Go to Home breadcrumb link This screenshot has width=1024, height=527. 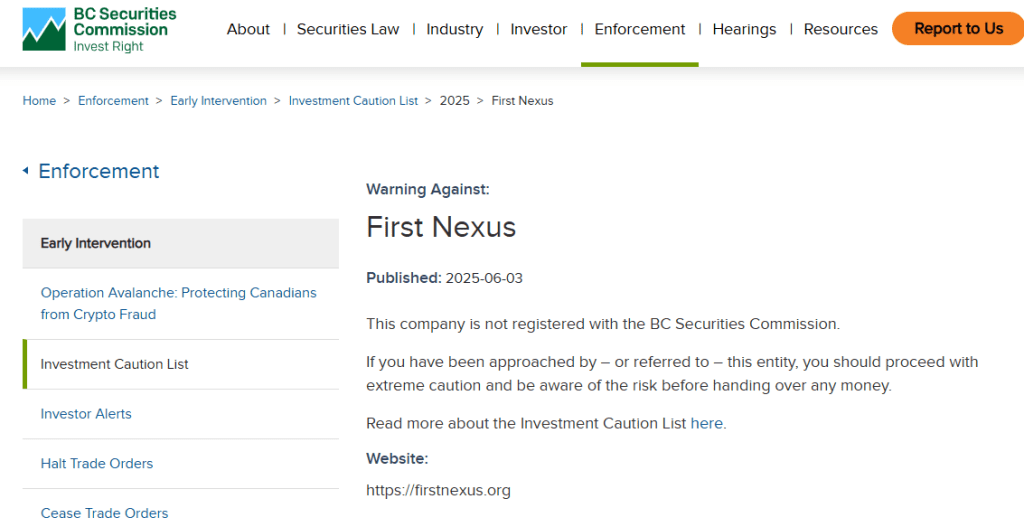tap(39, 101)
